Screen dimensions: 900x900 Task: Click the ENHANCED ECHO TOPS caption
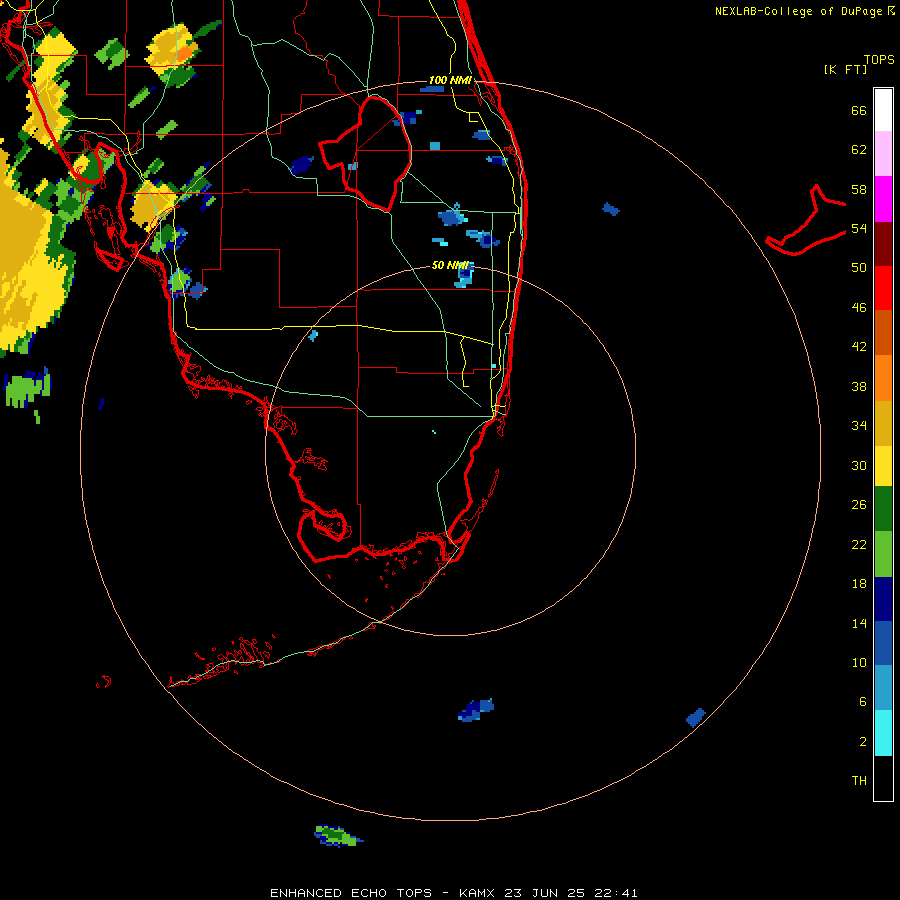351,893
